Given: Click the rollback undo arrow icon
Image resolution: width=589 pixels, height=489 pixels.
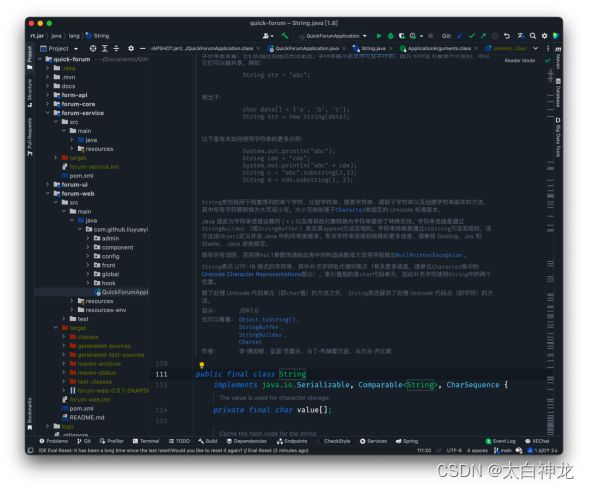Looking at the screenshot, I should (x=507, y=36).
